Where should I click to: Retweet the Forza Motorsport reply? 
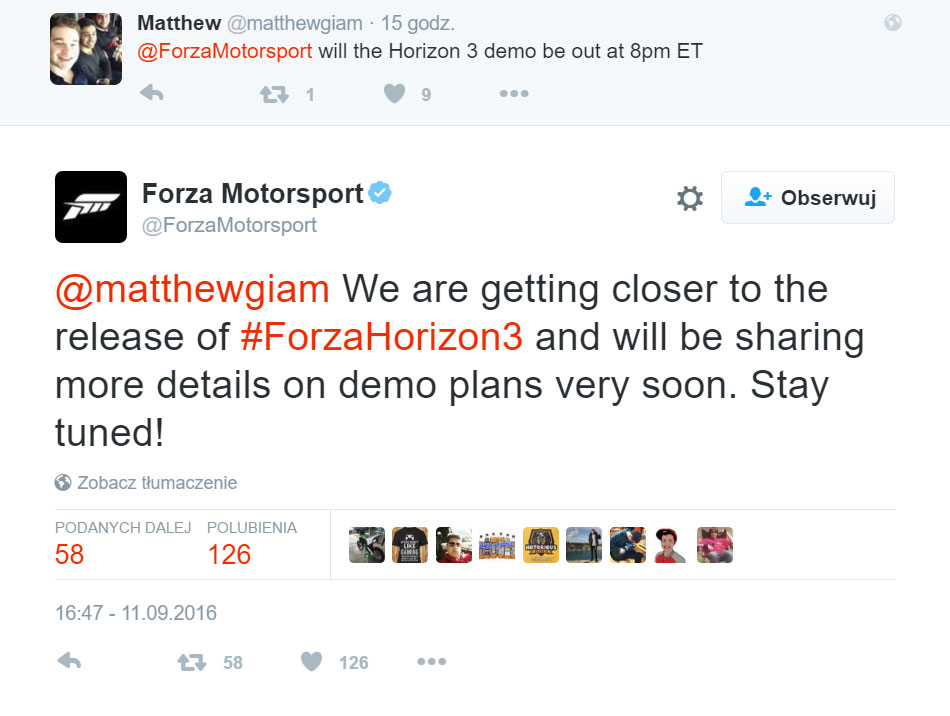coord(191,661)
